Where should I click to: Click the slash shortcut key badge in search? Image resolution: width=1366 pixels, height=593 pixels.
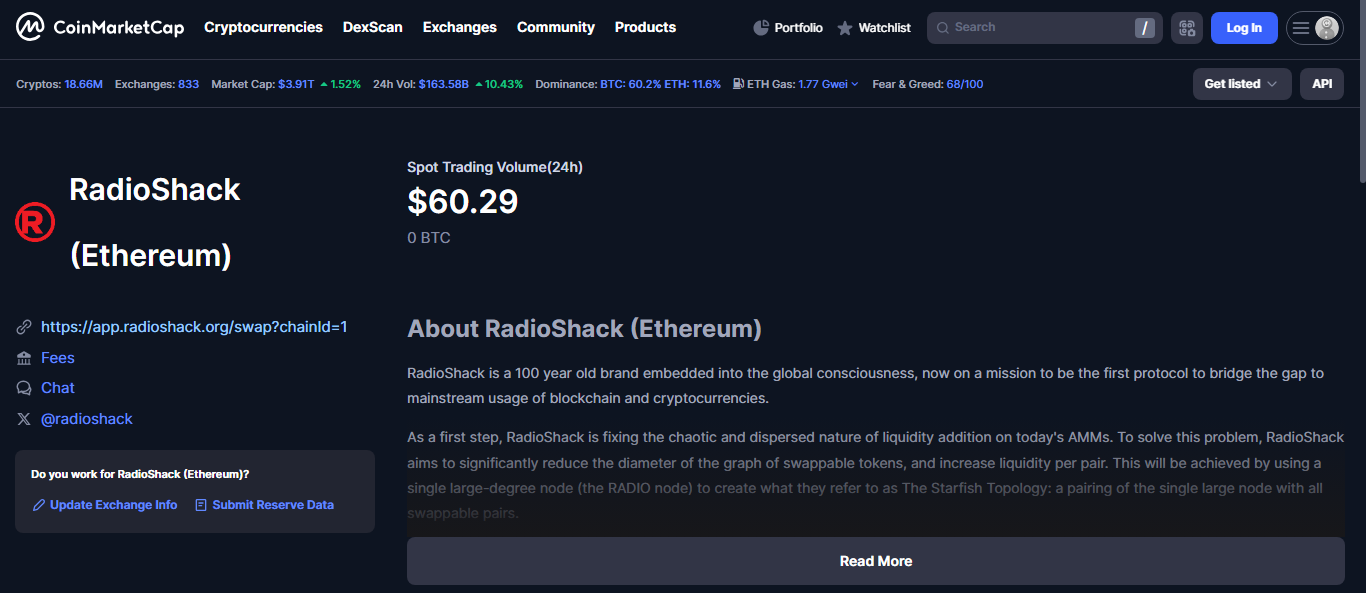click(x=1145, y=28)
